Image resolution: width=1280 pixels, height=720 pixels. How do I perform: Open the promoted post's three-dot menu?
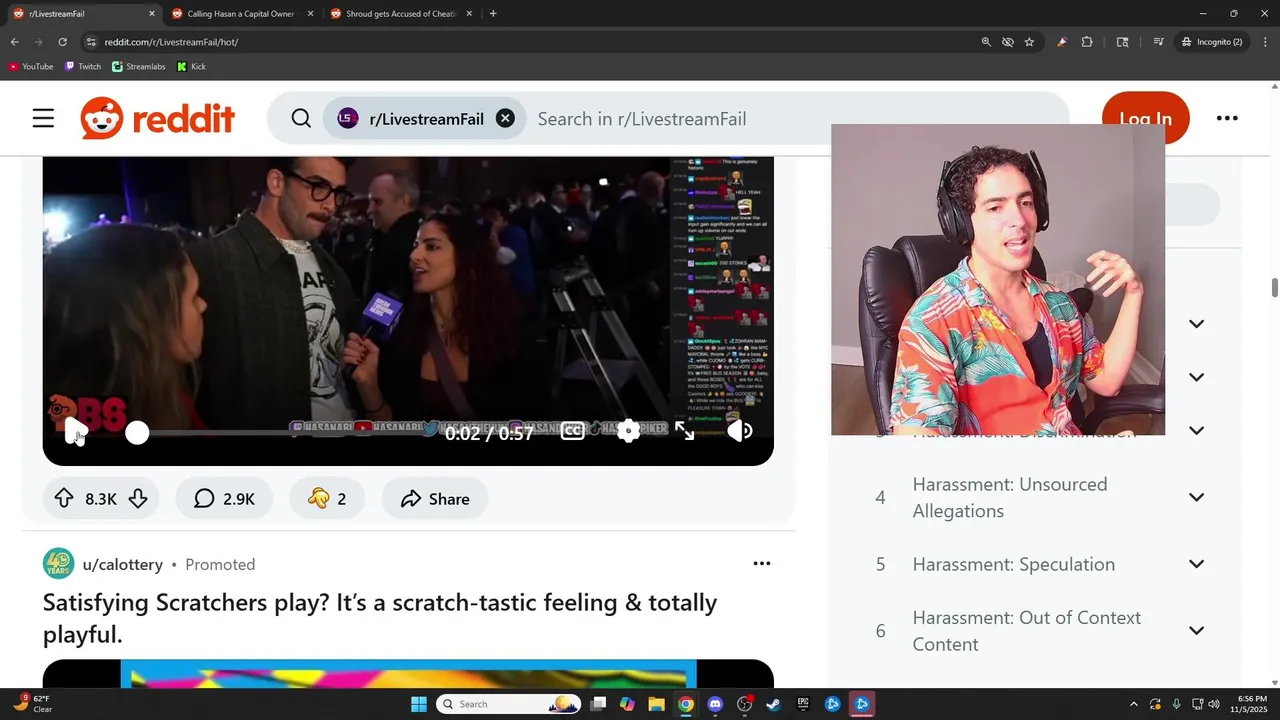(762, 563)
